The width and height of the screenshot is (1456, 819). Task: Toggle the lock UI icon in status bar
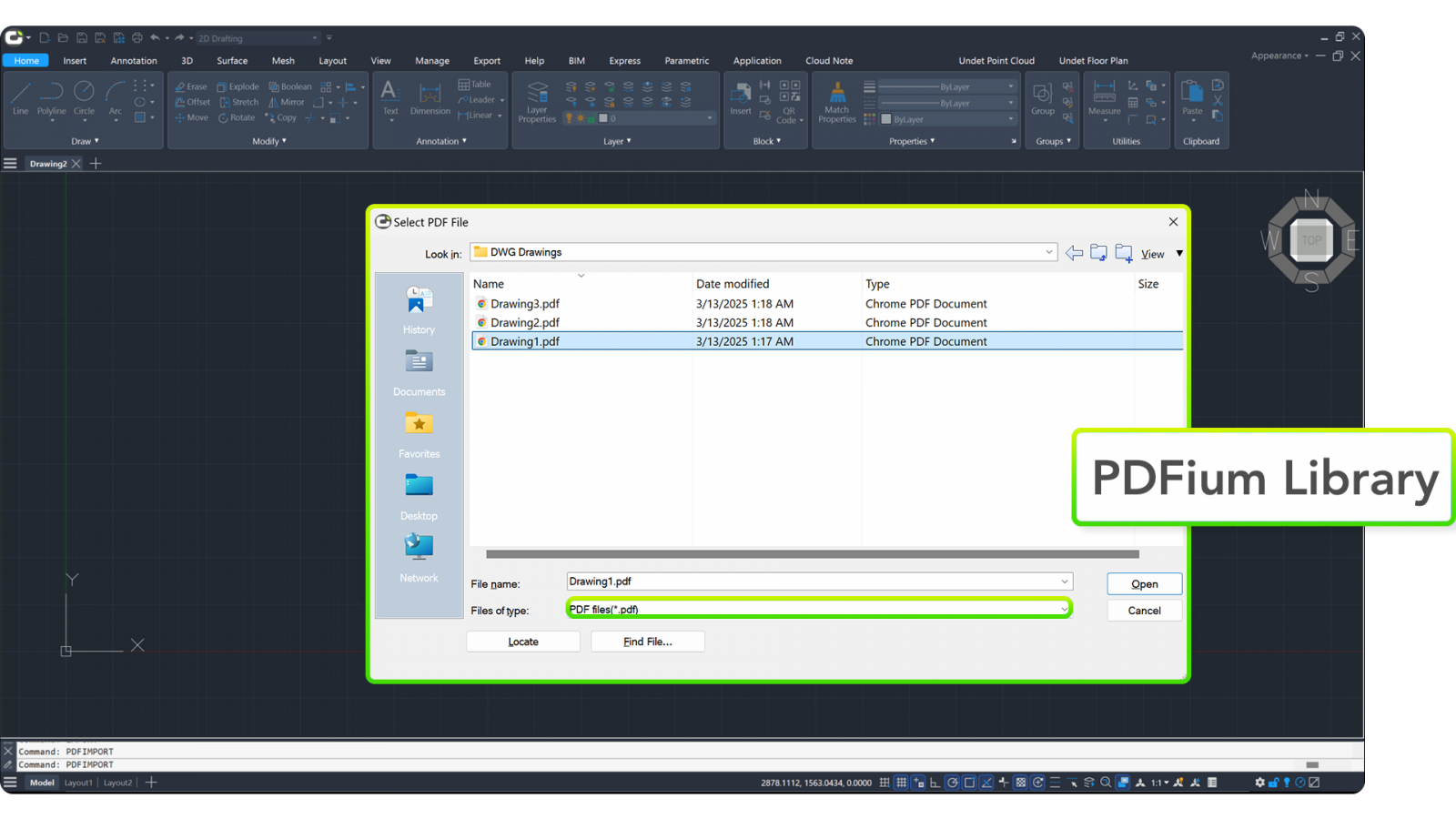tap(1273, 783)
